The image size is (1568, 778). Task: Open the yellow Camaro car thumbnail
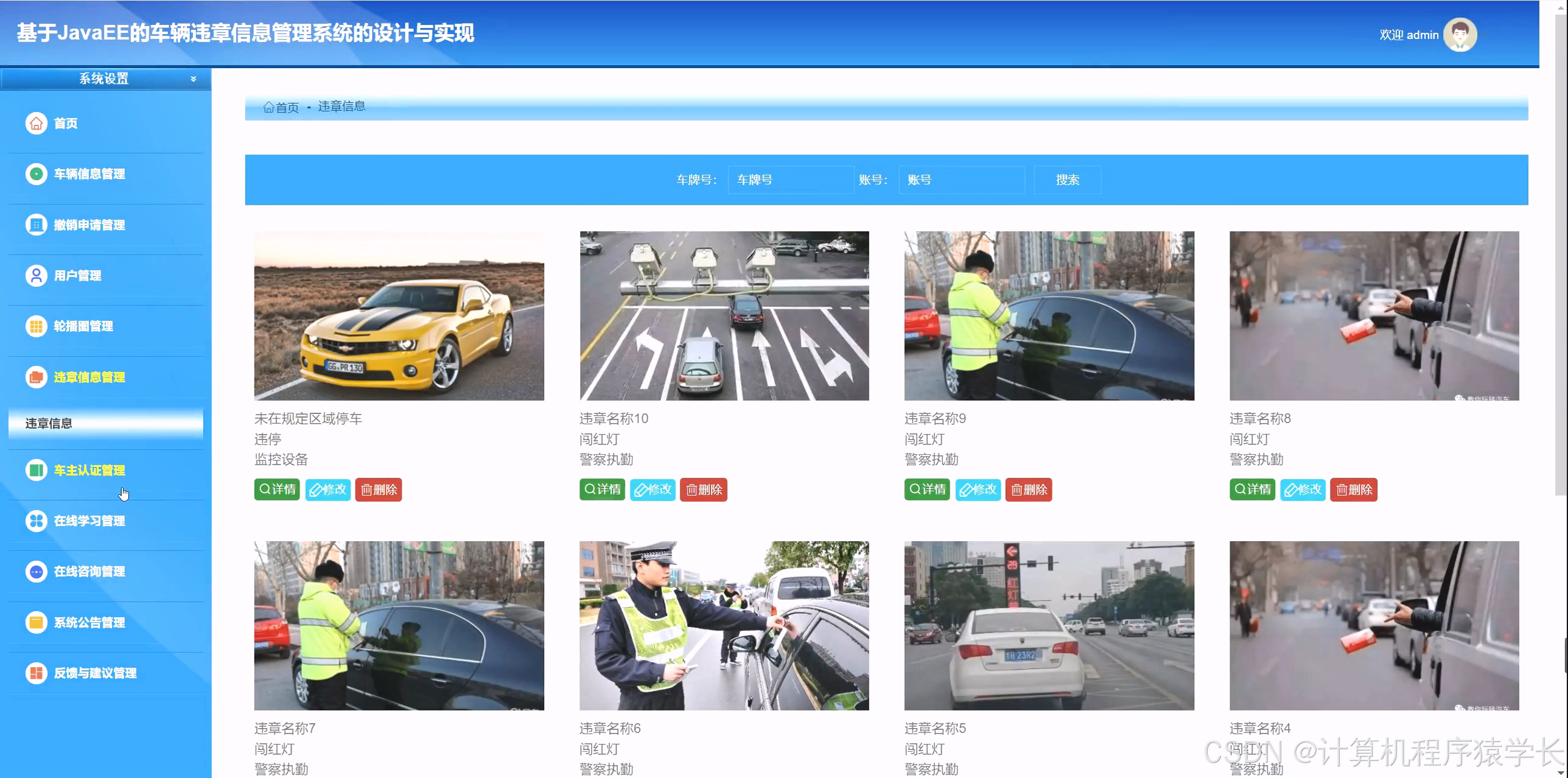pyautogui.click(x=399, y=315)
